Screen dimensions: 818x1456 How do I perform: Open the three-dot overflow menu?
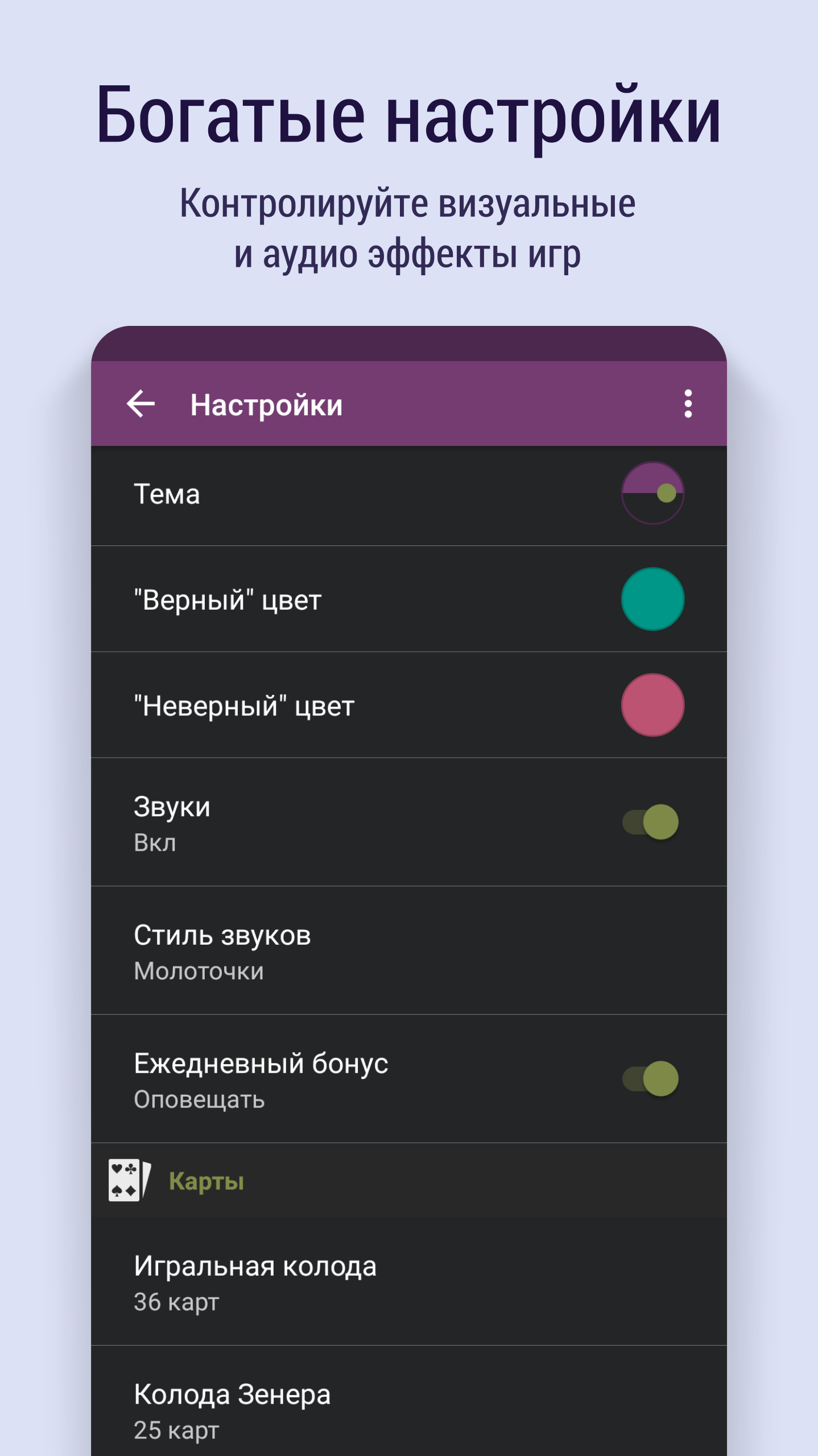pyautogui.click(x=688, y=404)
